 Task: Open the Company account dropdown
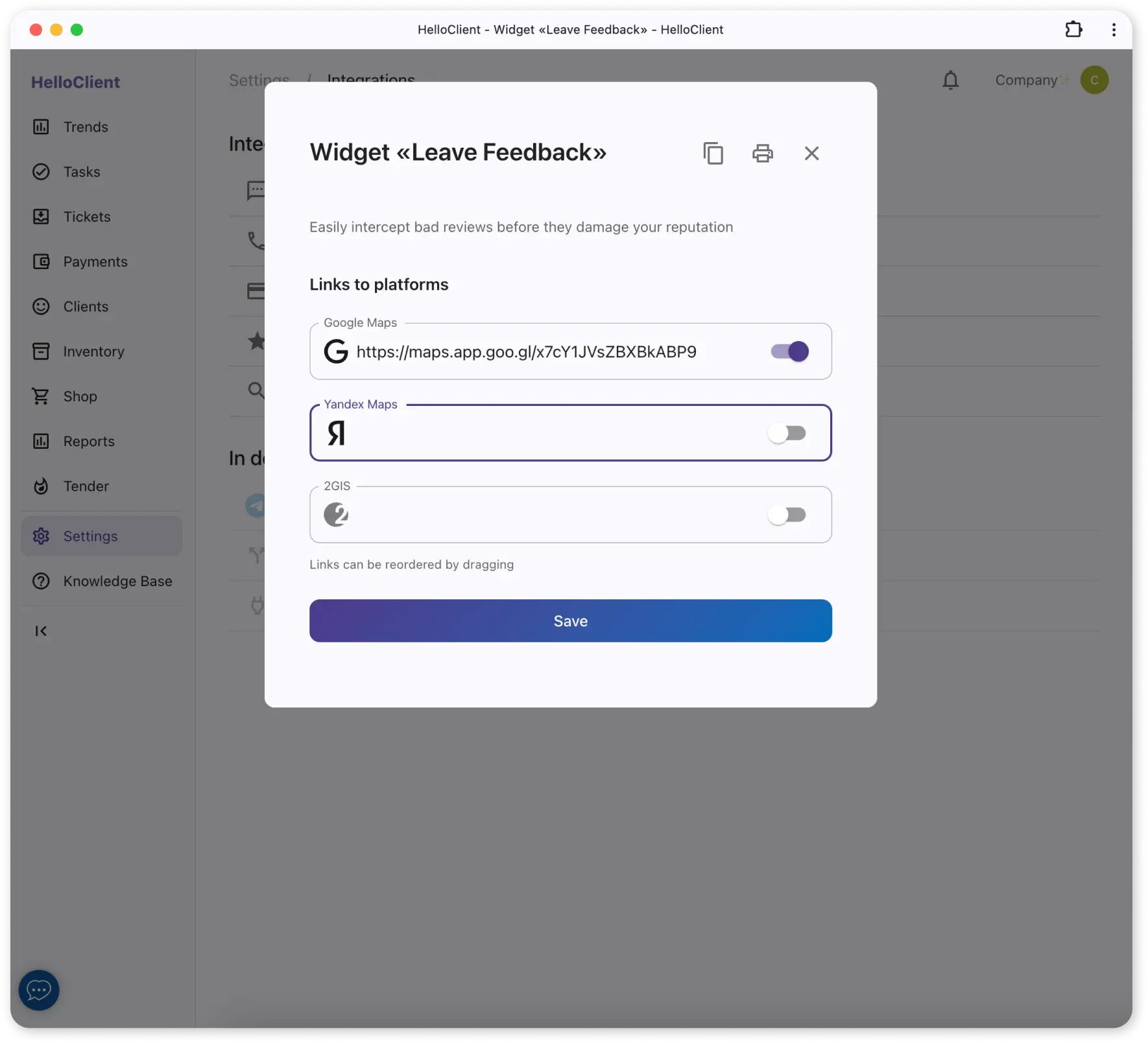pos(1030,80)
